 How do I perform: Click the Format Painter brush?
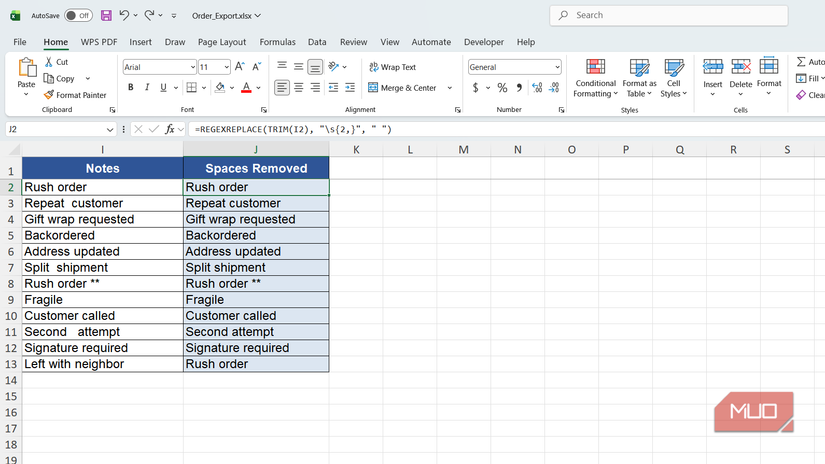(49, 95)
